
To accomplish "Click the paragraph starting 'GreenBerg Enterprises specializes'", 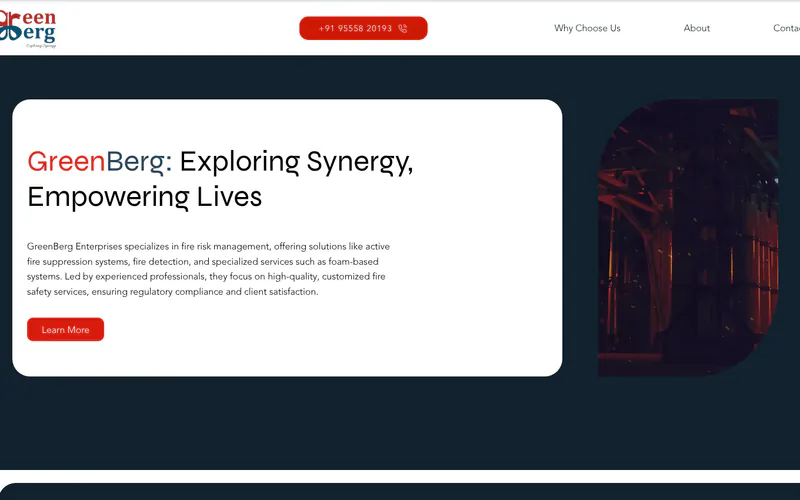I will click(209, 269).
